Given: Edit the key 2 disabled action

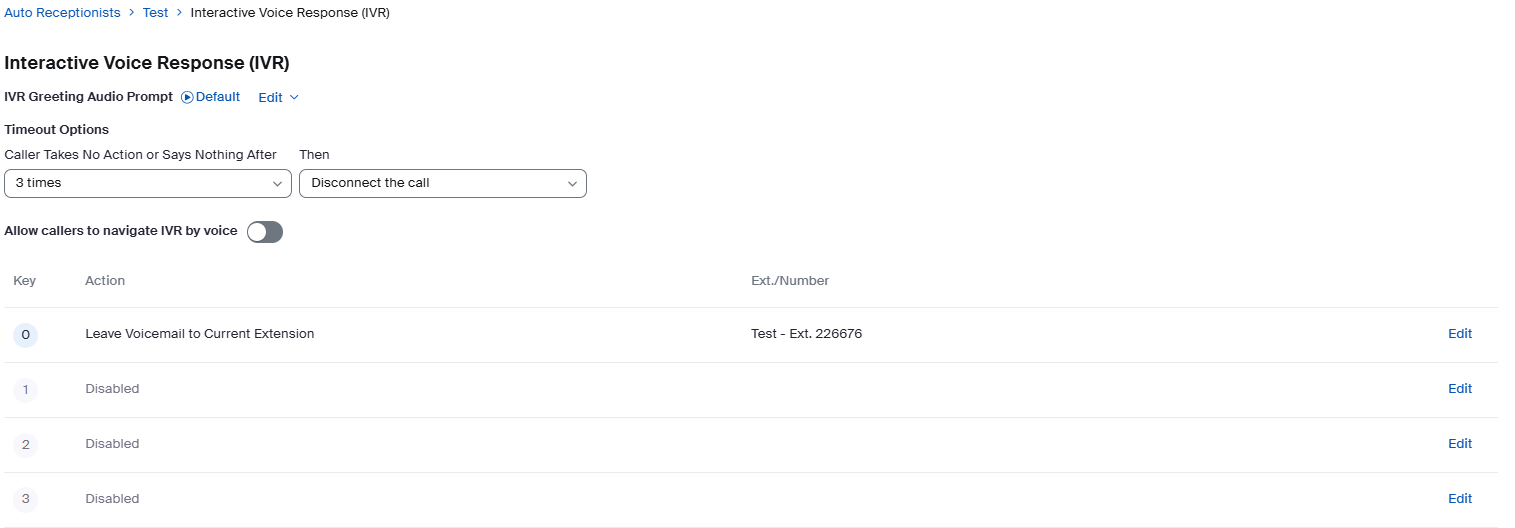Looking at the screenshot, I should 1460,444.
